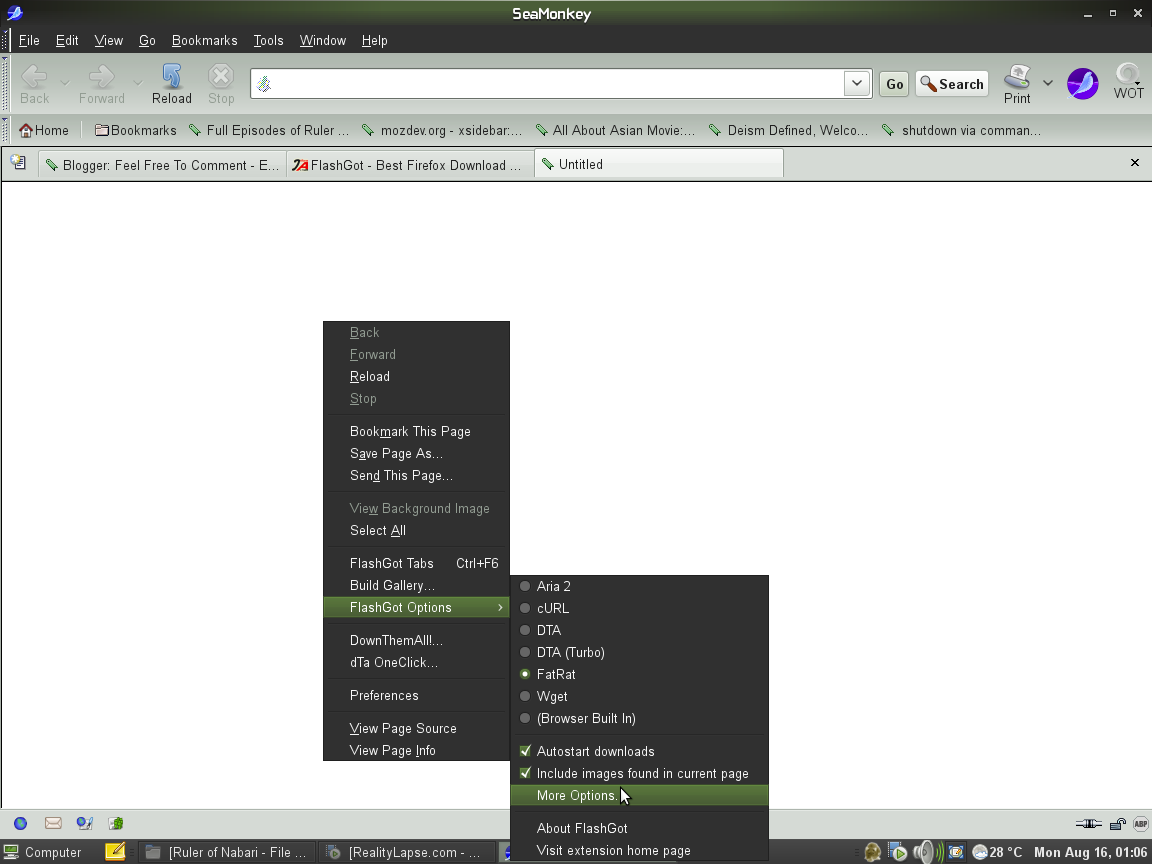Select Wget as the download manager
This screenshot has height=864, width=1152.
pos(553,696)
